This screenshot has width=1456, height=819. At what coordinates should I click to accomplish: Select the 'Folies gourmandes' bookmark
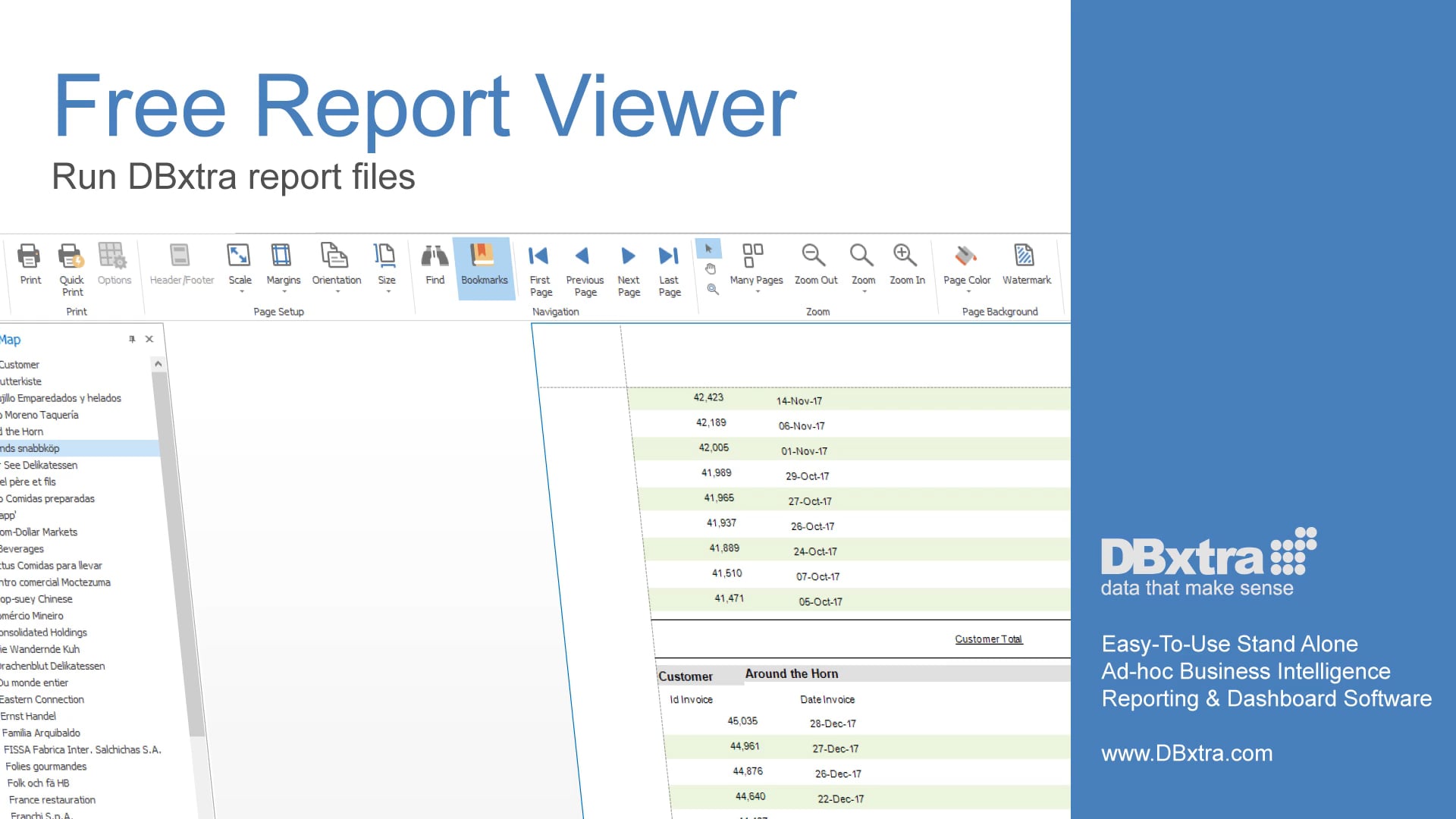click(45, 767)
